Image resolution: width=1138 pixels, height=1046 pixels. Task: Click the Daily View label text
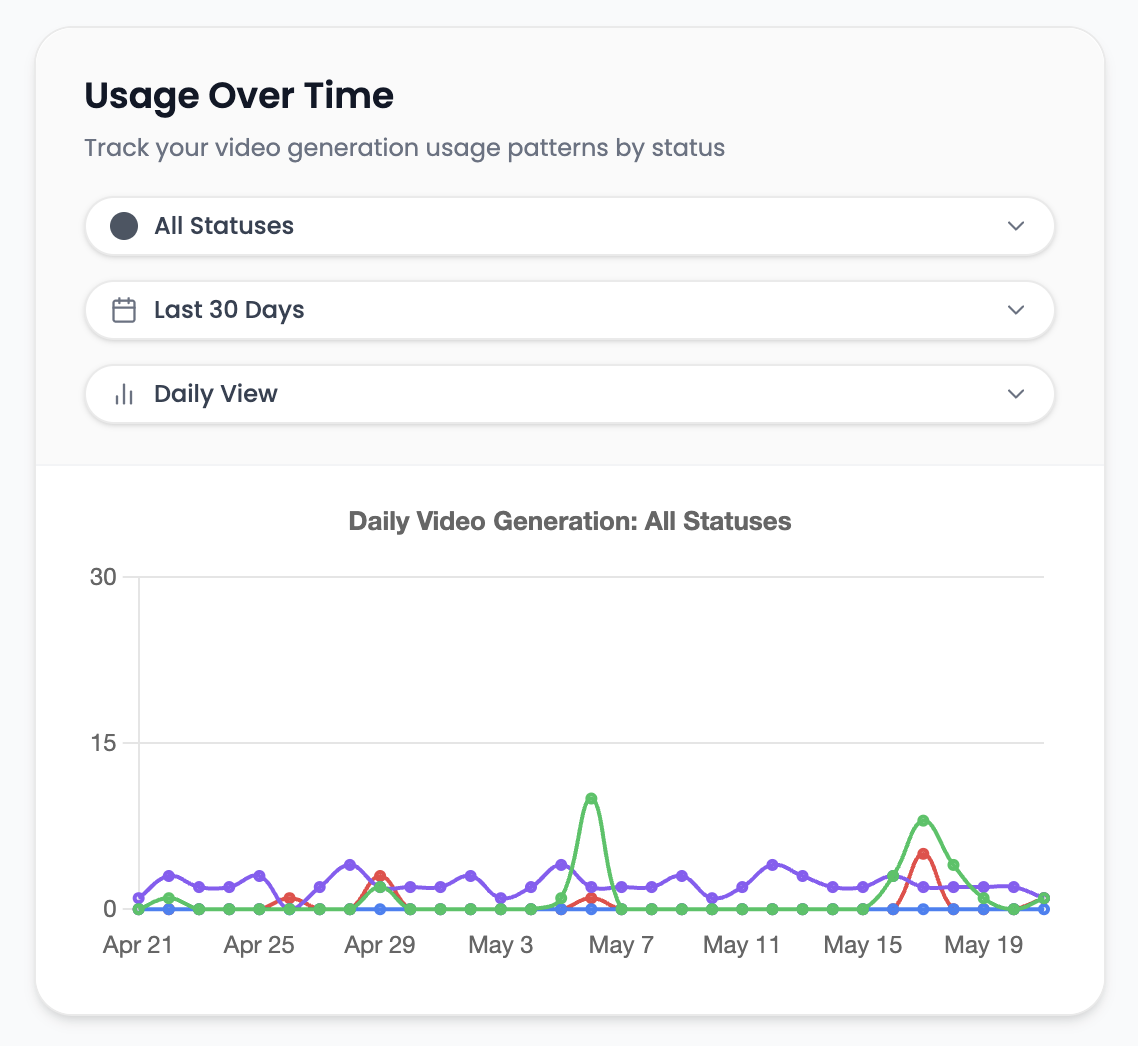(x=216, y=394)
